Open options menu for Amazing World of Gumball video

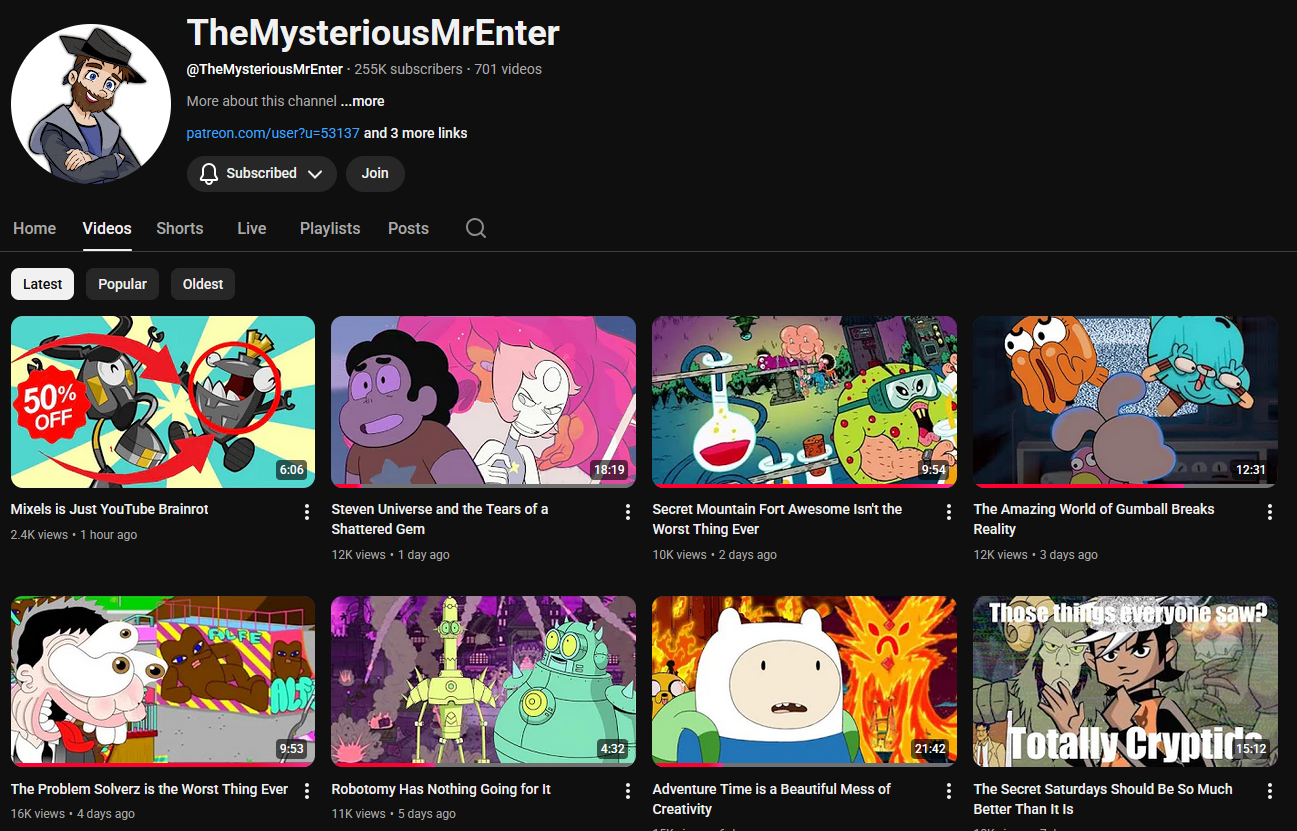click(1270, 512)
